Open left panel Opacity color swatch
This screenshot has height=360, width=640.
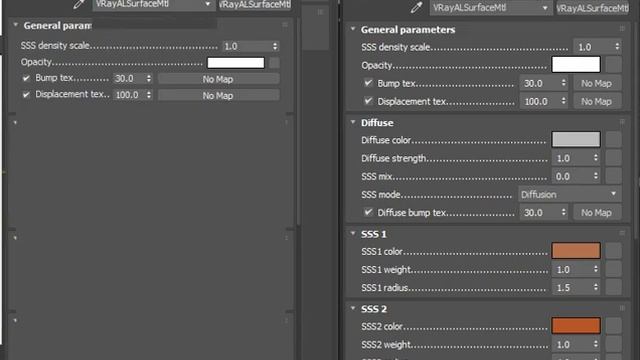[x=236, y=62]
